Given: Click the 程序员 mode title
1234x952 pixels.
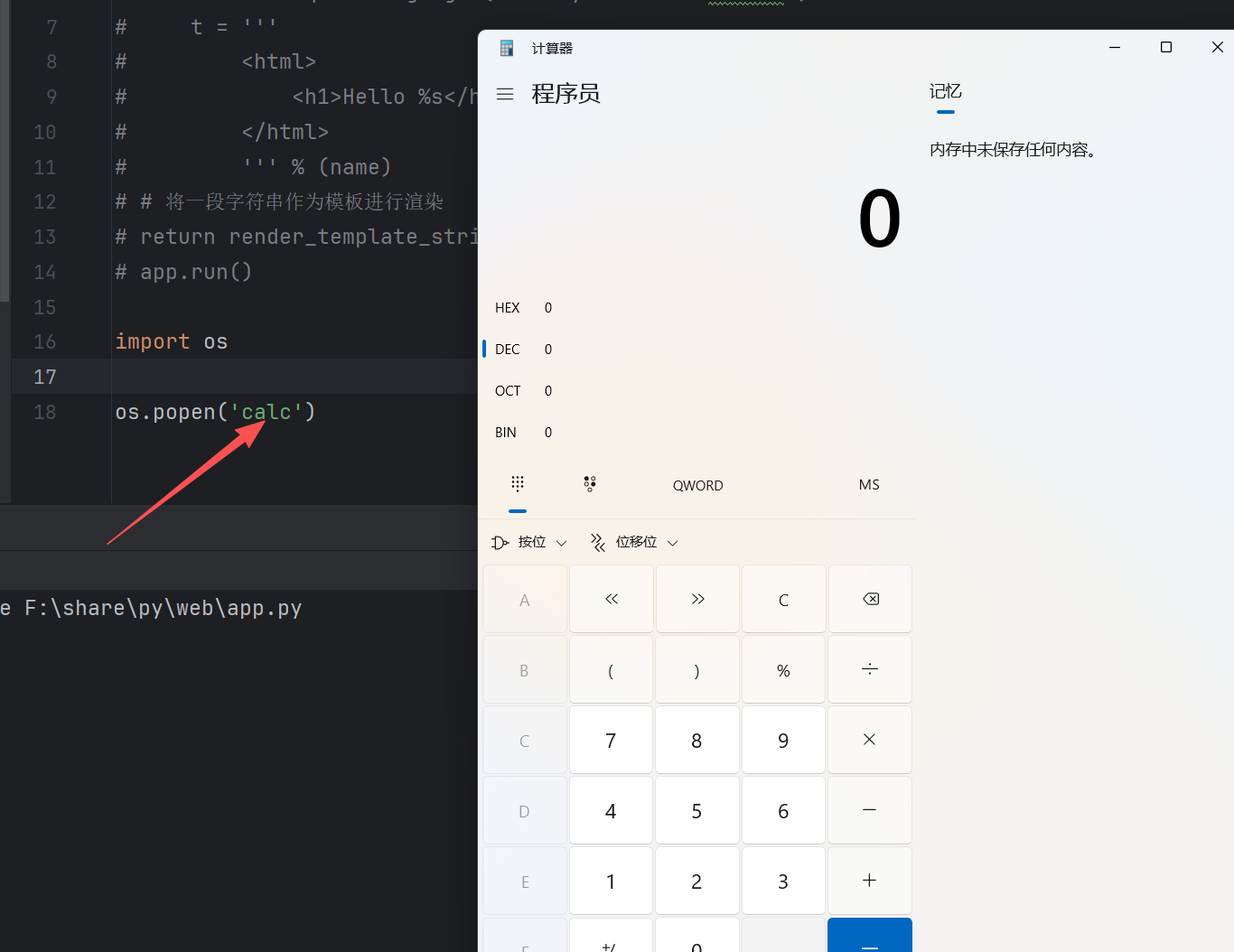Looking at the screenshot, I should click(566, 94).
